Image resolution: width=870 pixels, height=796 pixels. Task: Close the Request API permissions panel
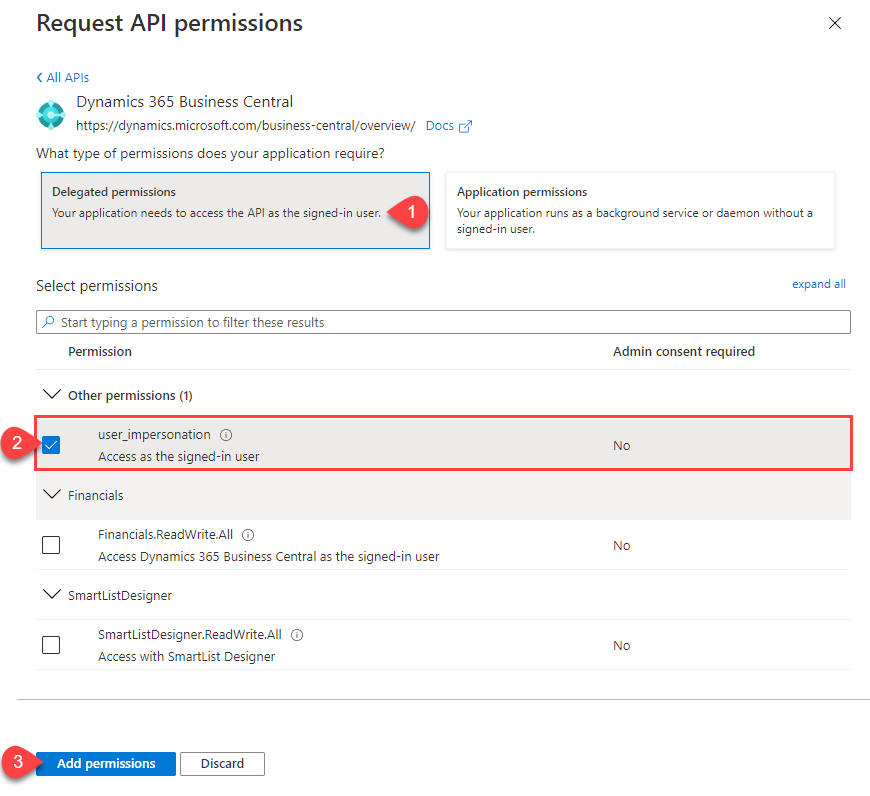834,23
